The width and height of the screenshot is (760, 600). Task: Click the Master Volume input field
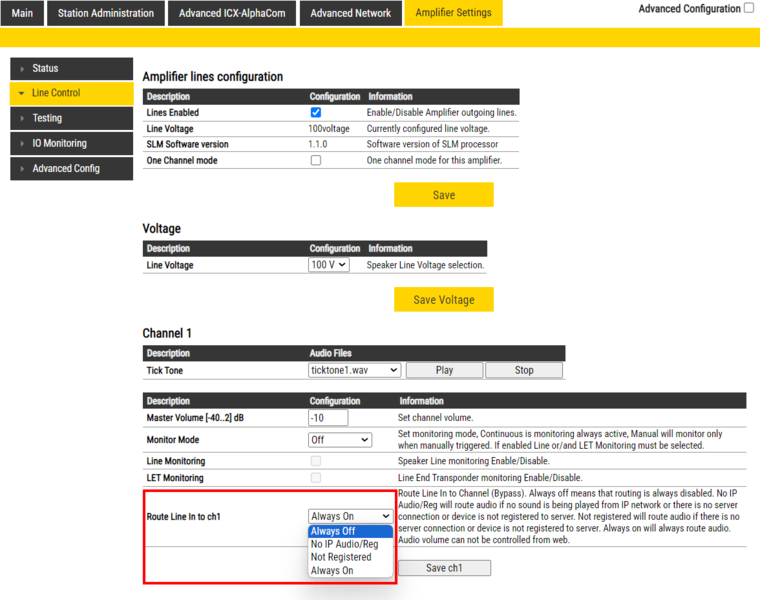[328, 418]
